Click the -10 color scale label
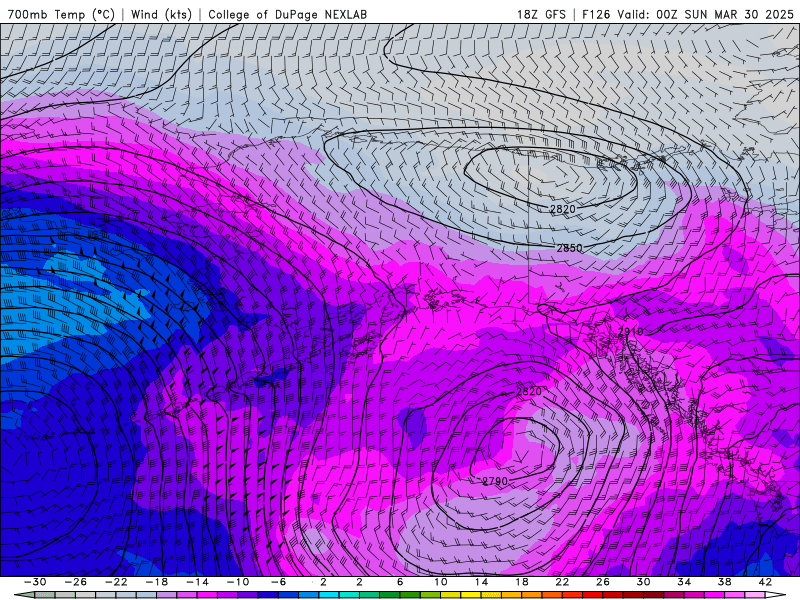 (x=238, y=582)
